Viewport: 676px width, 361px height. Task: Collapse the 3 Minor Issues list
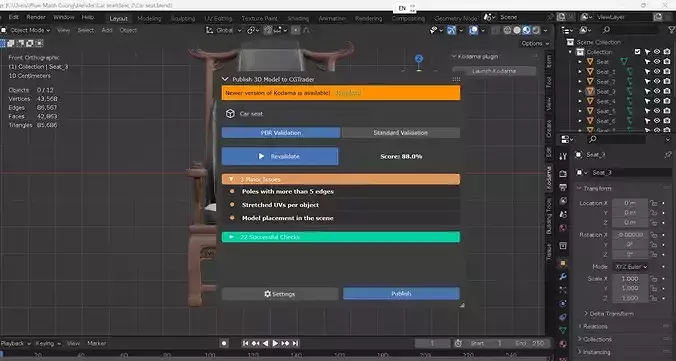(341, 179)
